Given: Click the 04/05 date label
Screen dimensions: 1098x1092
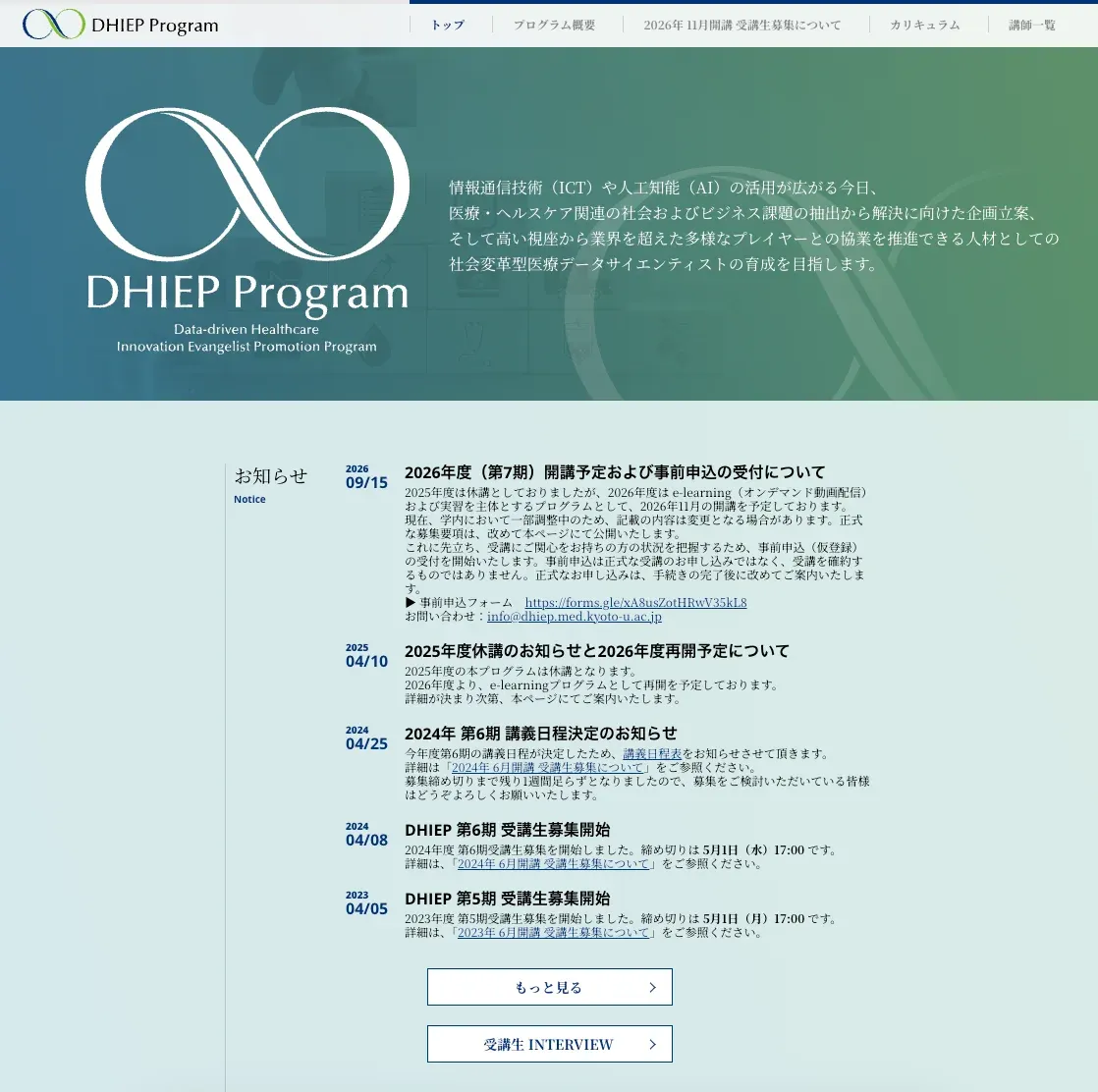Looking at the screenshot, I should [x=366, y=908].
